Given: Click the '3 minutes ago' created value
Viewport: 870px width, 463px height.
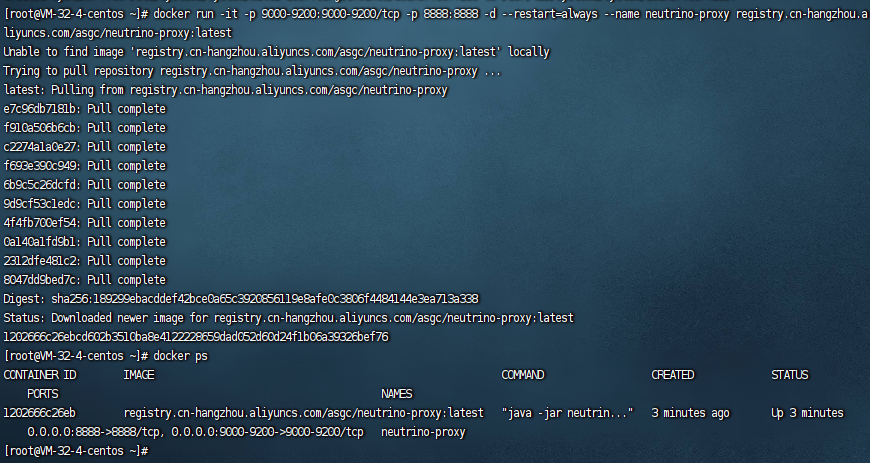Looking at the screenshot, I should click(690, 412).
